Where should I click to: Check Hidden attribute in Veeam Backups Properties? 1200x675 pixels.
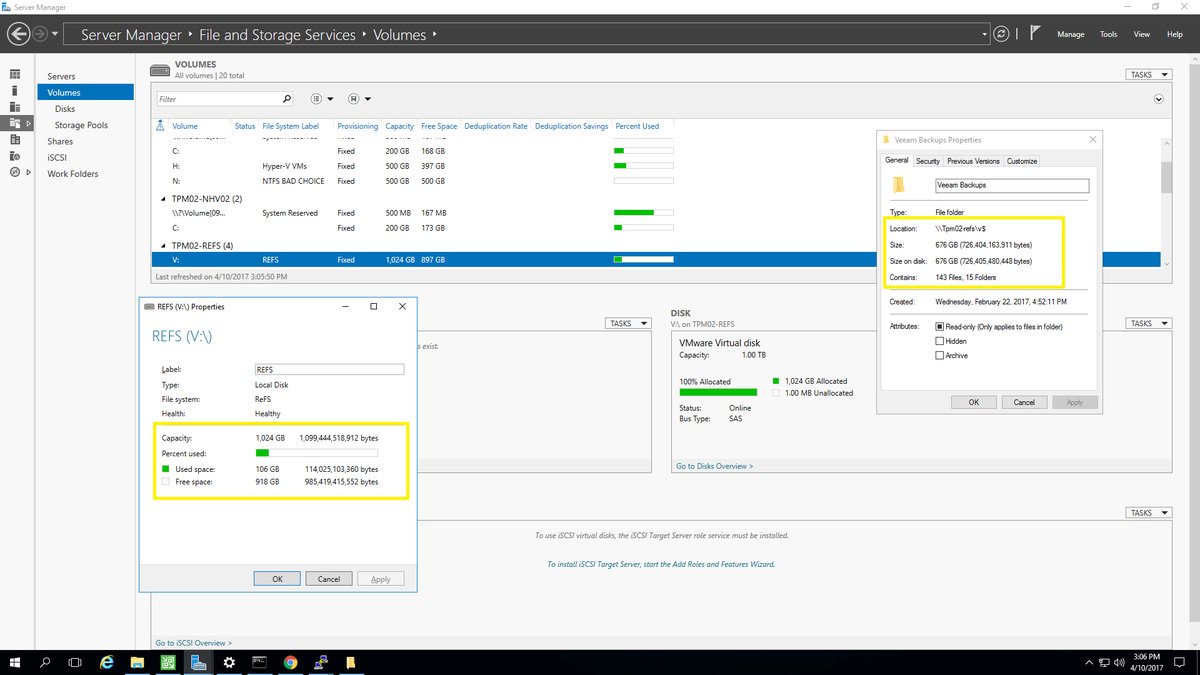pyautogui.click(x=939, y=341)
